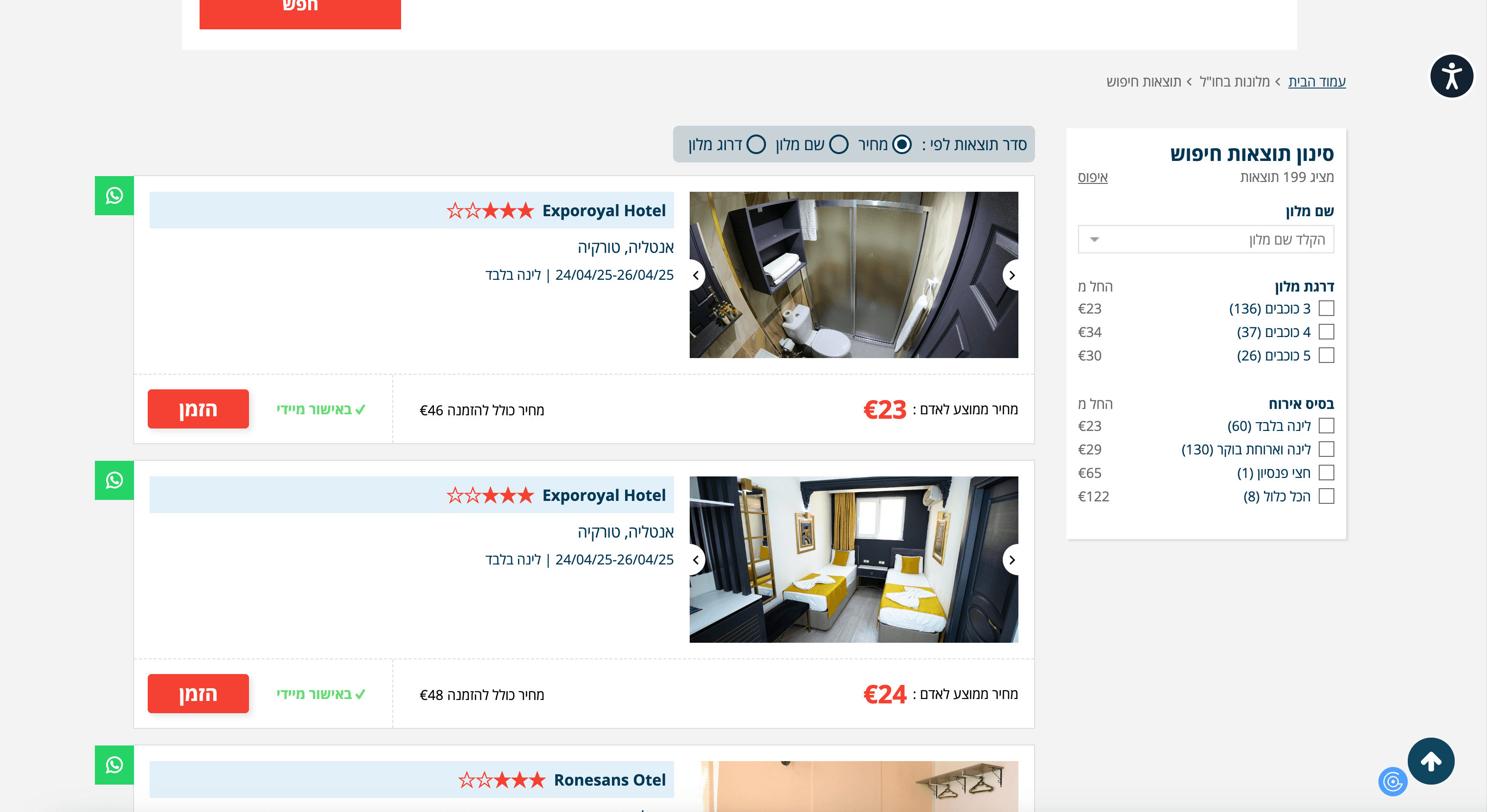Click the reset filters link
1487x812 pixels.
point(1092,177)
